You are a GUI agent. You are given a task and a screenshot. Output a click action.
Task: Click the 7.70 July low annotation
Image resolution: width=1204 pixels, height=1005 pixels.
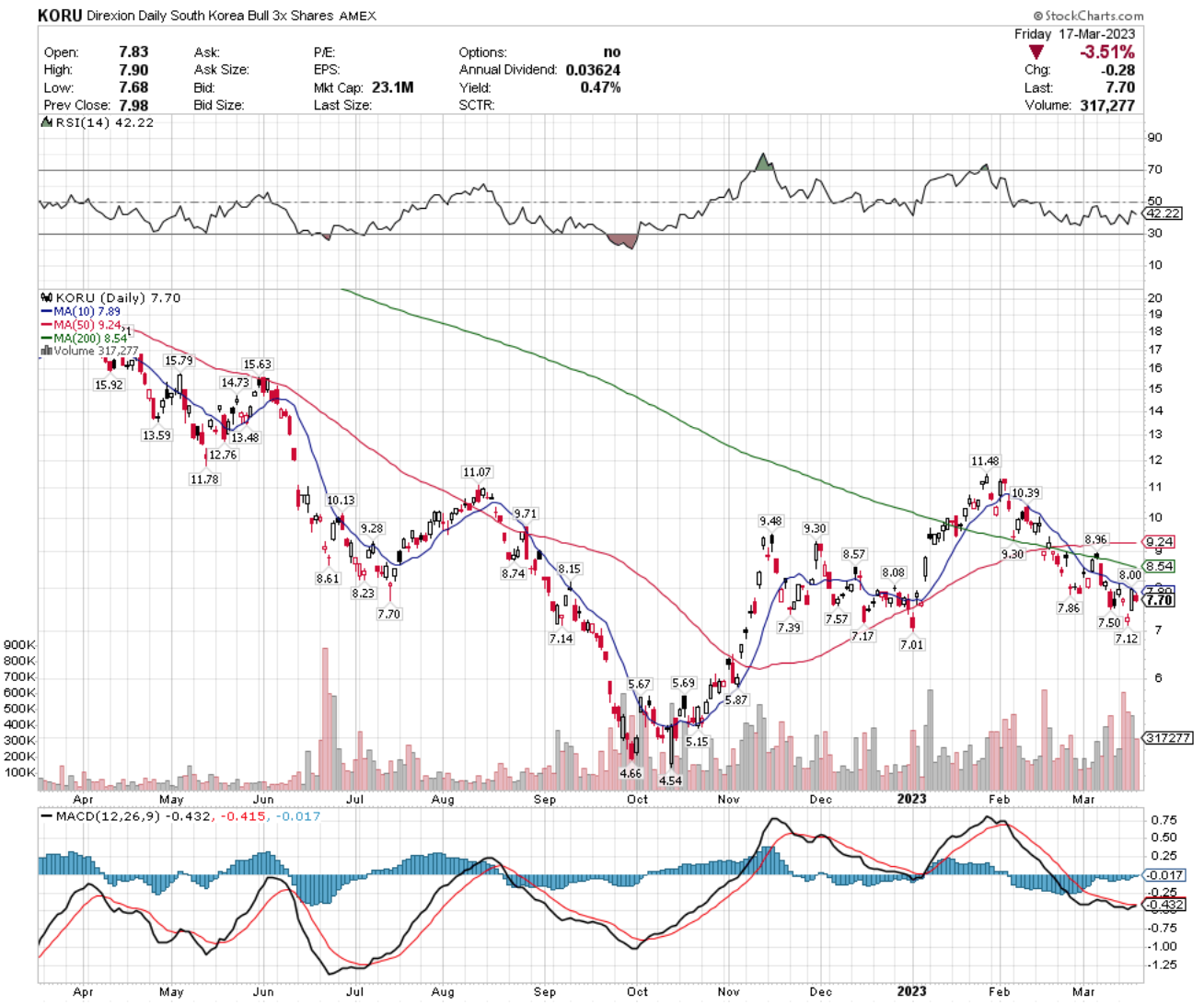coord(388,614)
